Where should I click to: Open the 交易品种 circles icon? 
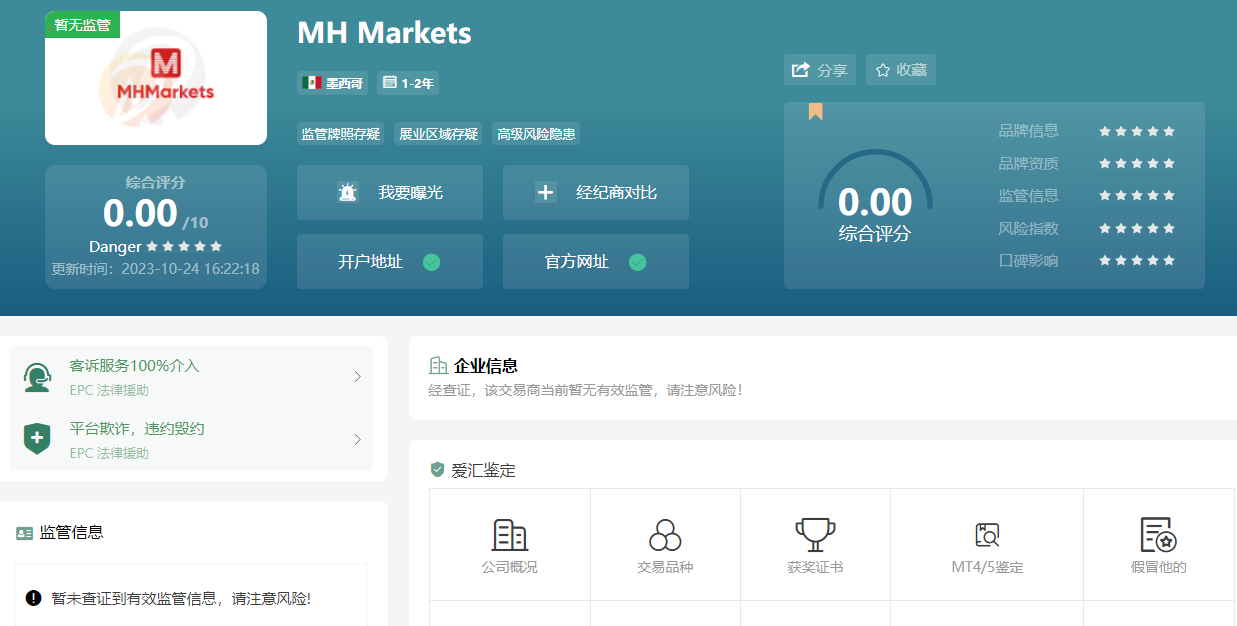665,535
